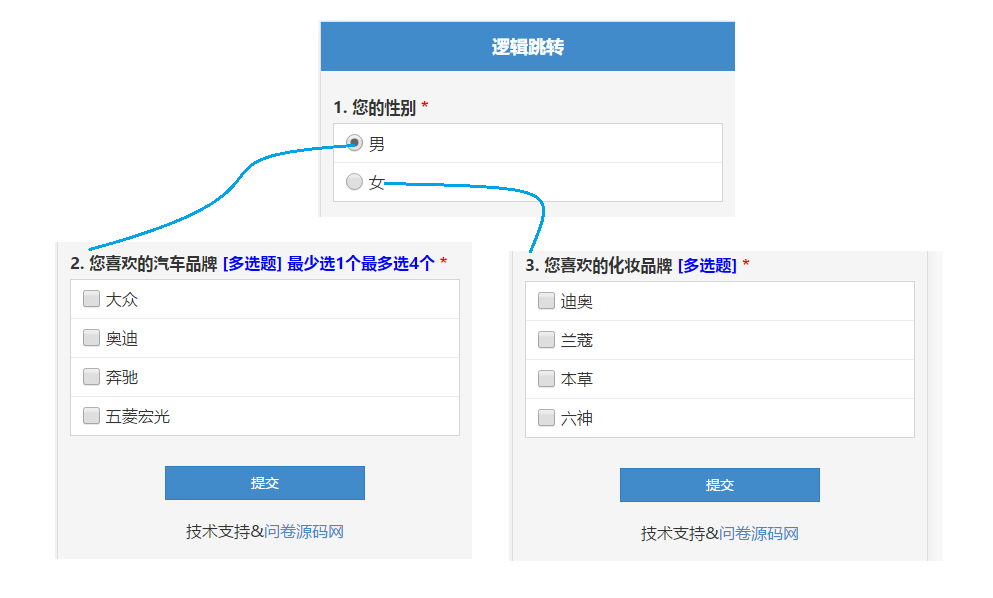993x598 pixels.
Task: Click question text 3. 您喜欢的化妆品牌
Action: click(598, 265)
